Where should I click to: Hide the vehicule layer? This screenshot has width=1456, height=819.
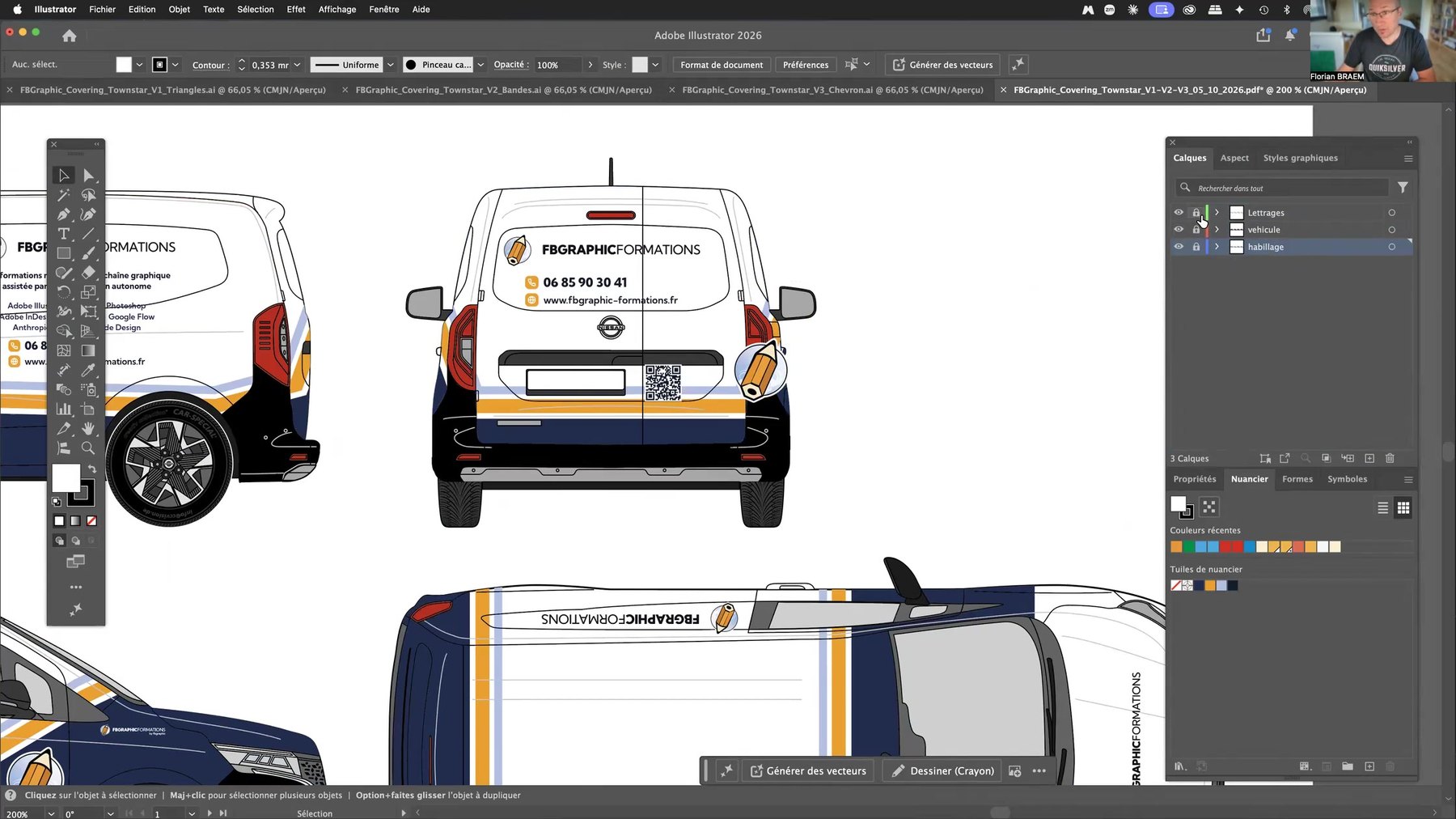click(1179, 230)
